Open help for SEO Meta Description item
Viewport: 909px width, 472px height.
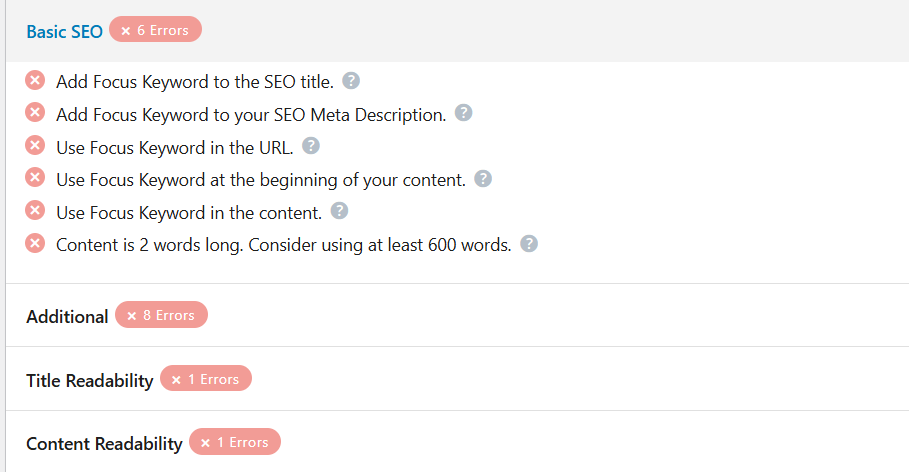463,113
